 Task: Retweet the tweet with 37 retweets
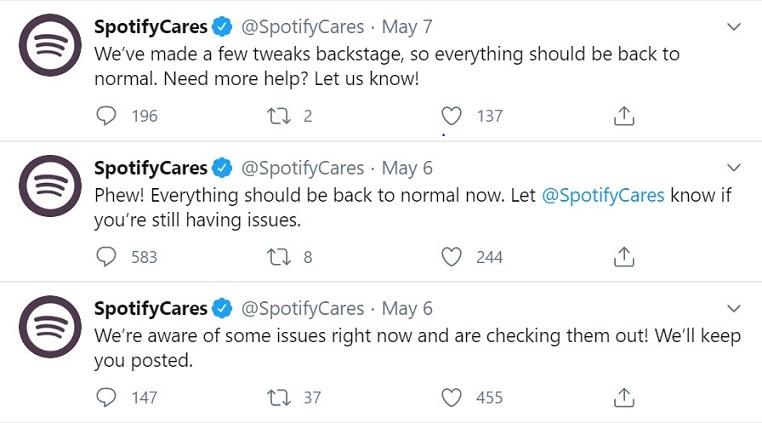[x=279, y=398]
